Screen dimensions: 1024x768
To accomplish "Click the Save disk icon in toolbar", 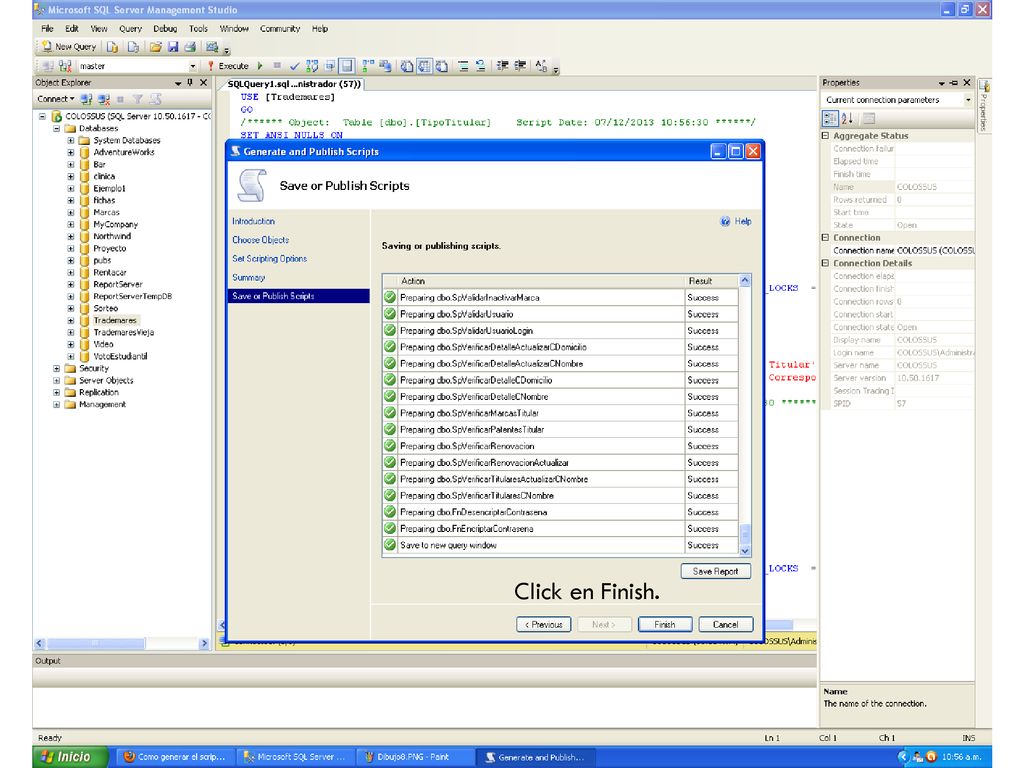I will 172,47.
